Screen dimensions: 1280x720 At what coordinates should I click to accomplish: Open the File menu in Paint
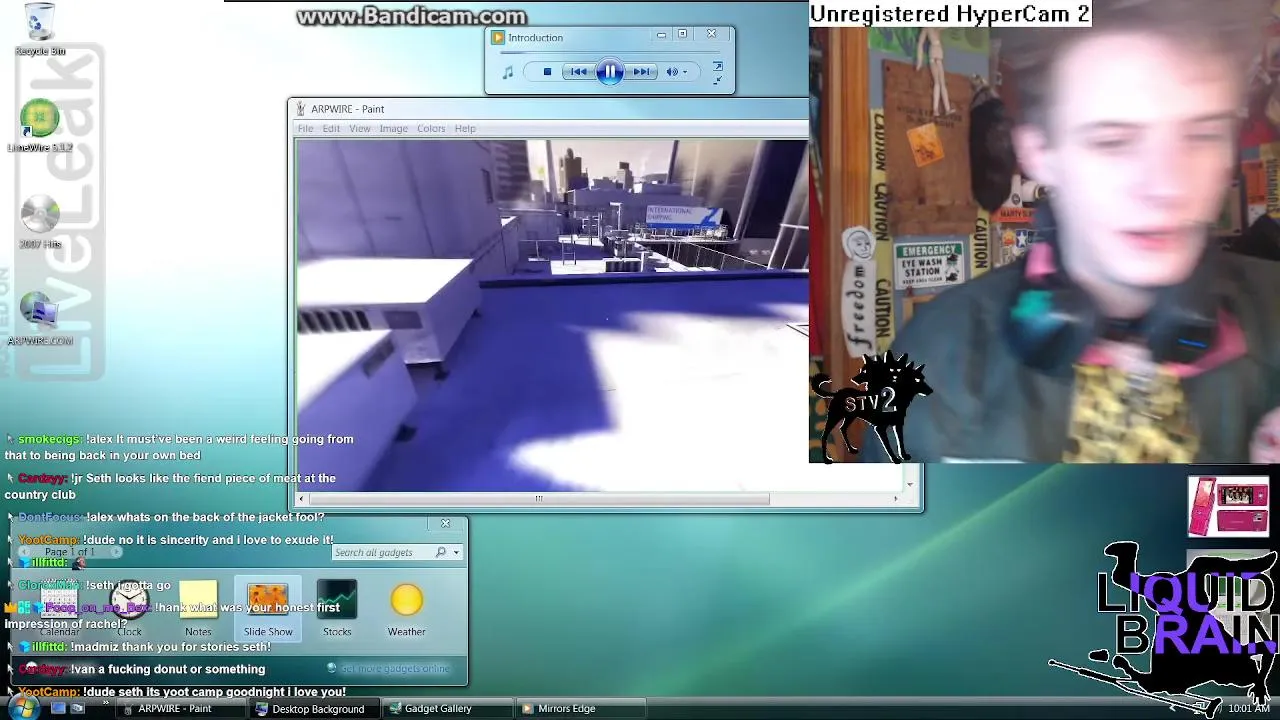(305, 128)
